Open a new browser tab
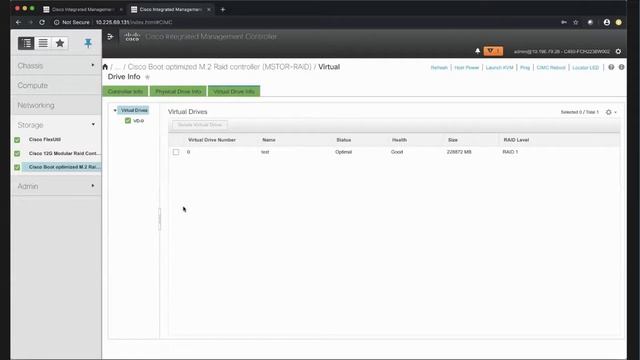 223,9
